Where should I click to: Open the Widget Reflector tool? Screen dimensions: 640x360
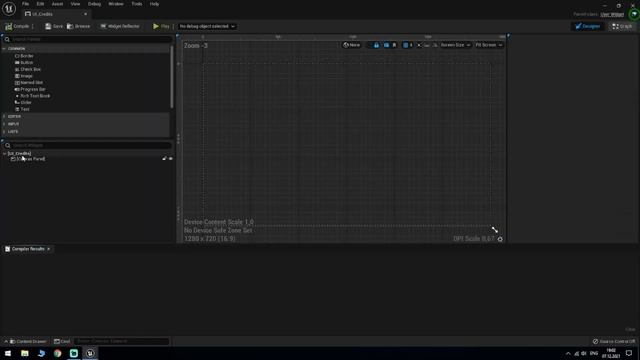(120, 26)
